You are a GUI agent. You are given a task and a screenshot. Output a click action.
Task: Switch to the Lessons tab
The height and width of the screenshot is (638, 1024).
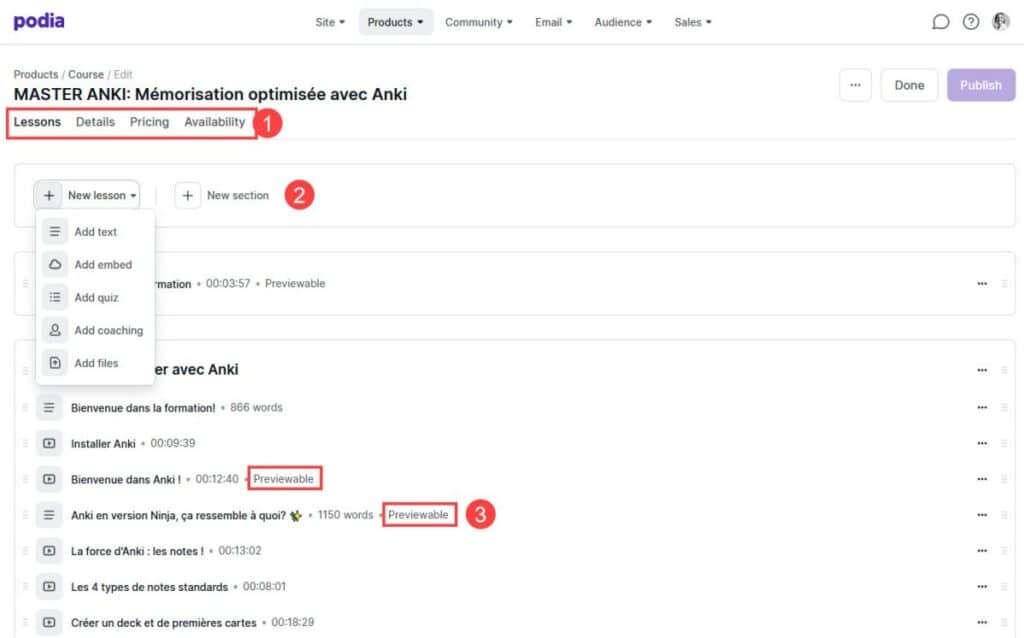pos(37,122)
